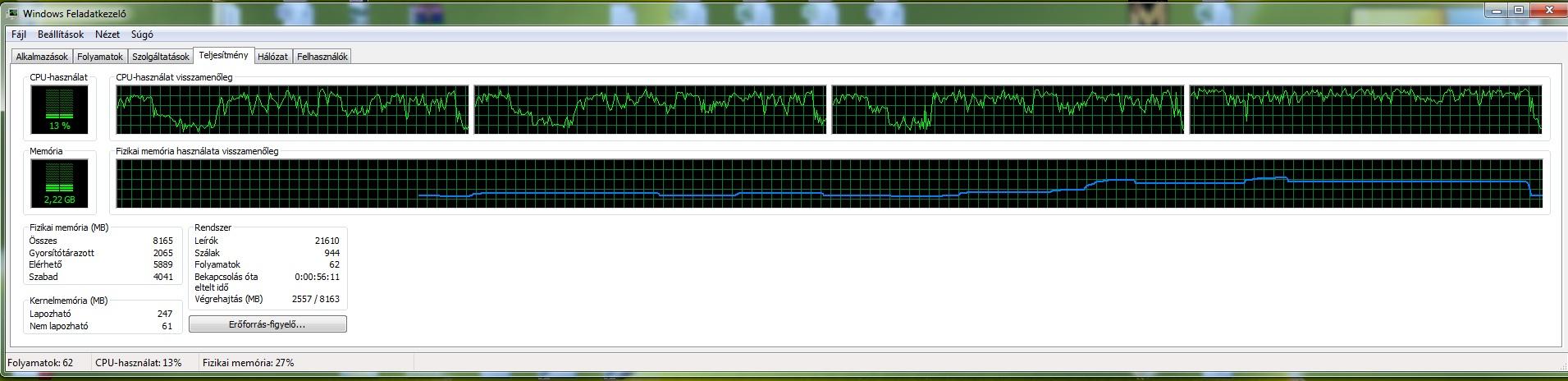Click the Összes value 8165
This screenshot has width=1568, height=381.
point(162,241)
